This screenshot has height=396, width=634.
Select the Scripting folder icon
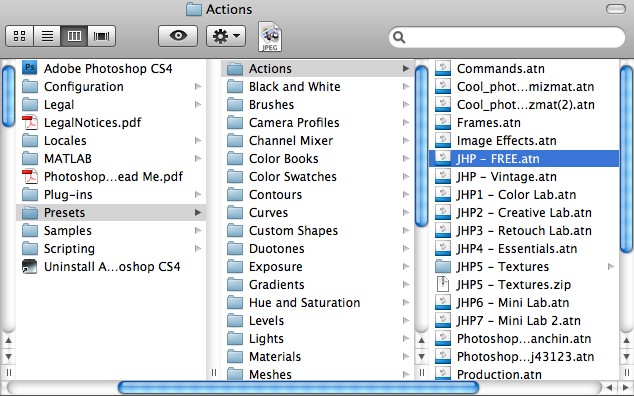click(30, 248)
